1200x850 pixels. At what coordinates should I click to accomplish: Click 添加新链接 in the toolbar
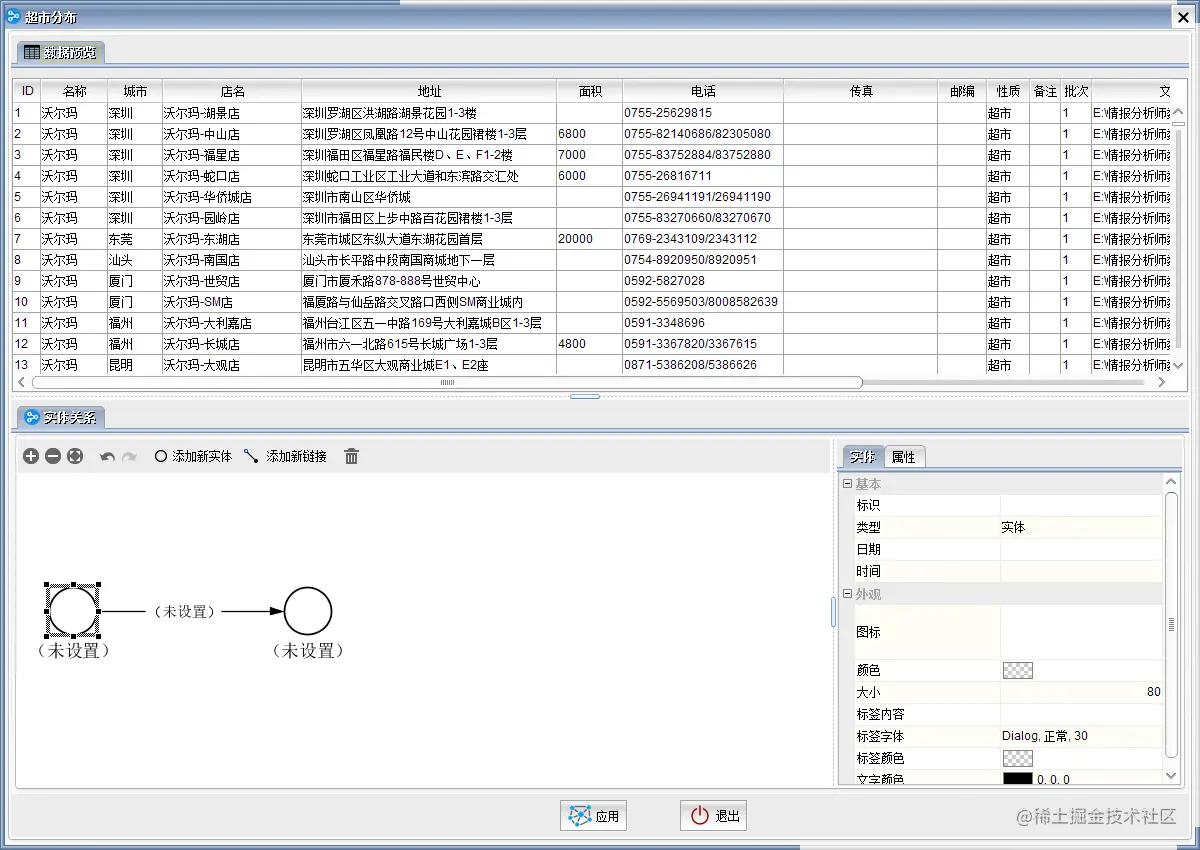coord(286,456)
